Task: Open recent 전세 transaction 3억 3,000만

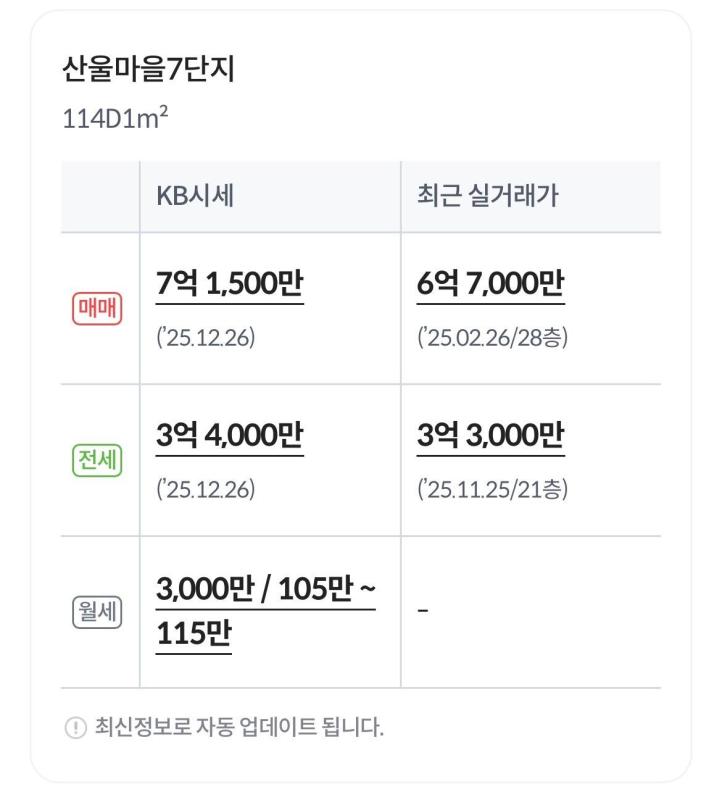Action: click(x=491, y=435)
